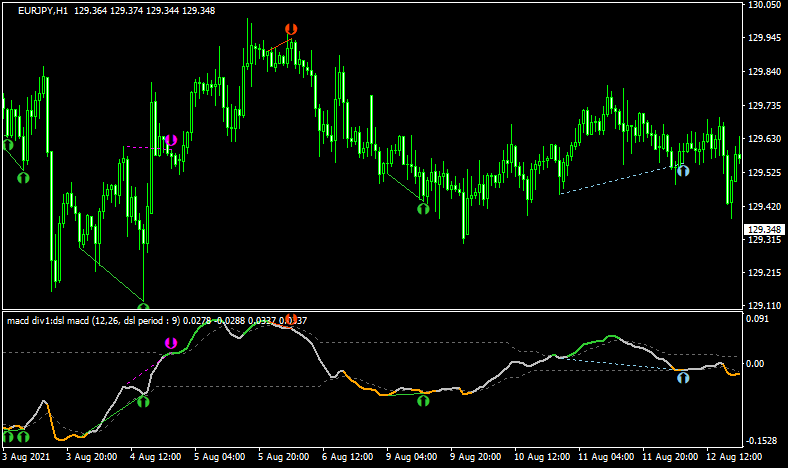Click the 3 Aug 2021 date label
Image resolution: width=788 pixels, height=468 pixels.
[26, 457]
